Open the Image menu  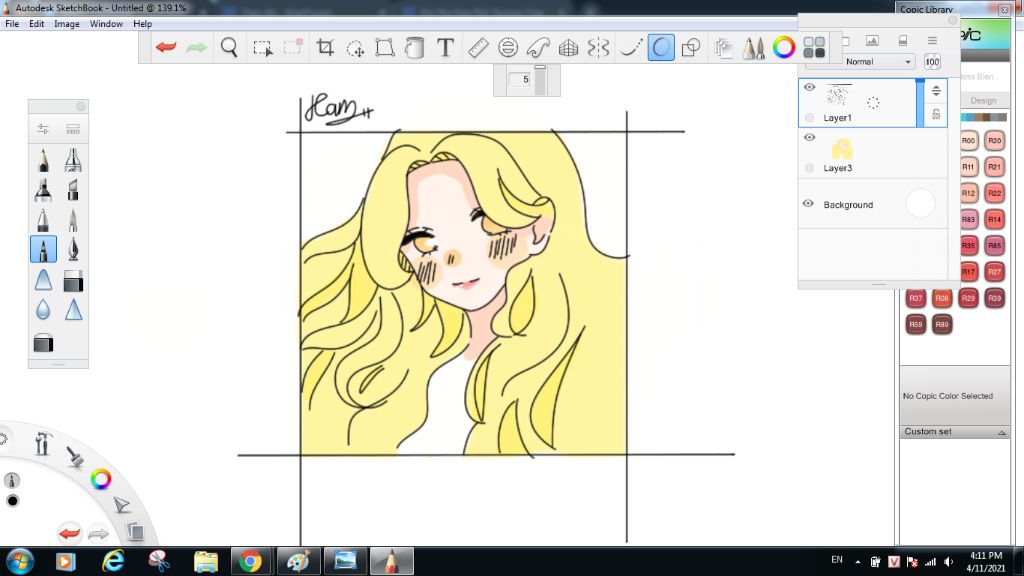(67, 24)
